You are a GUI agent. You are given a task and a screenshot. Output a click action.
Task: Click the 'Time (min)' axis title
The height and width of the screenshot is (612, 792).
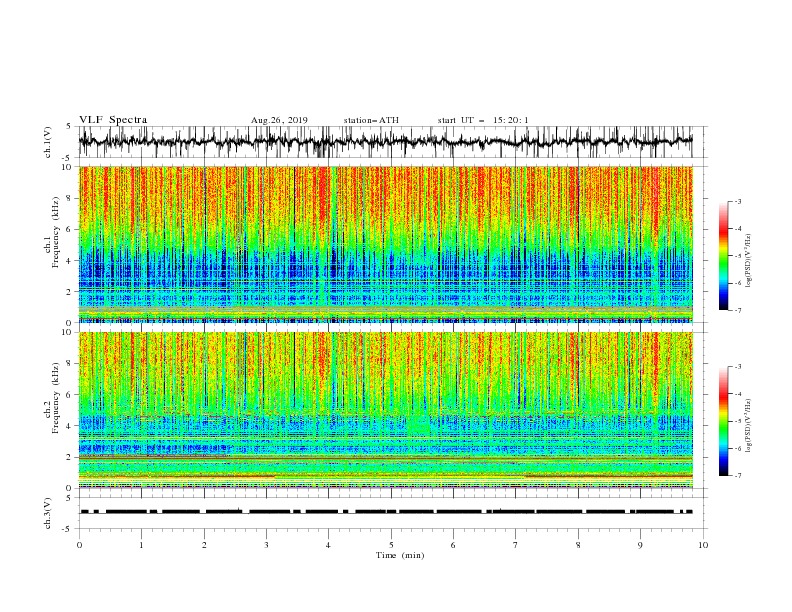point(400,555)
